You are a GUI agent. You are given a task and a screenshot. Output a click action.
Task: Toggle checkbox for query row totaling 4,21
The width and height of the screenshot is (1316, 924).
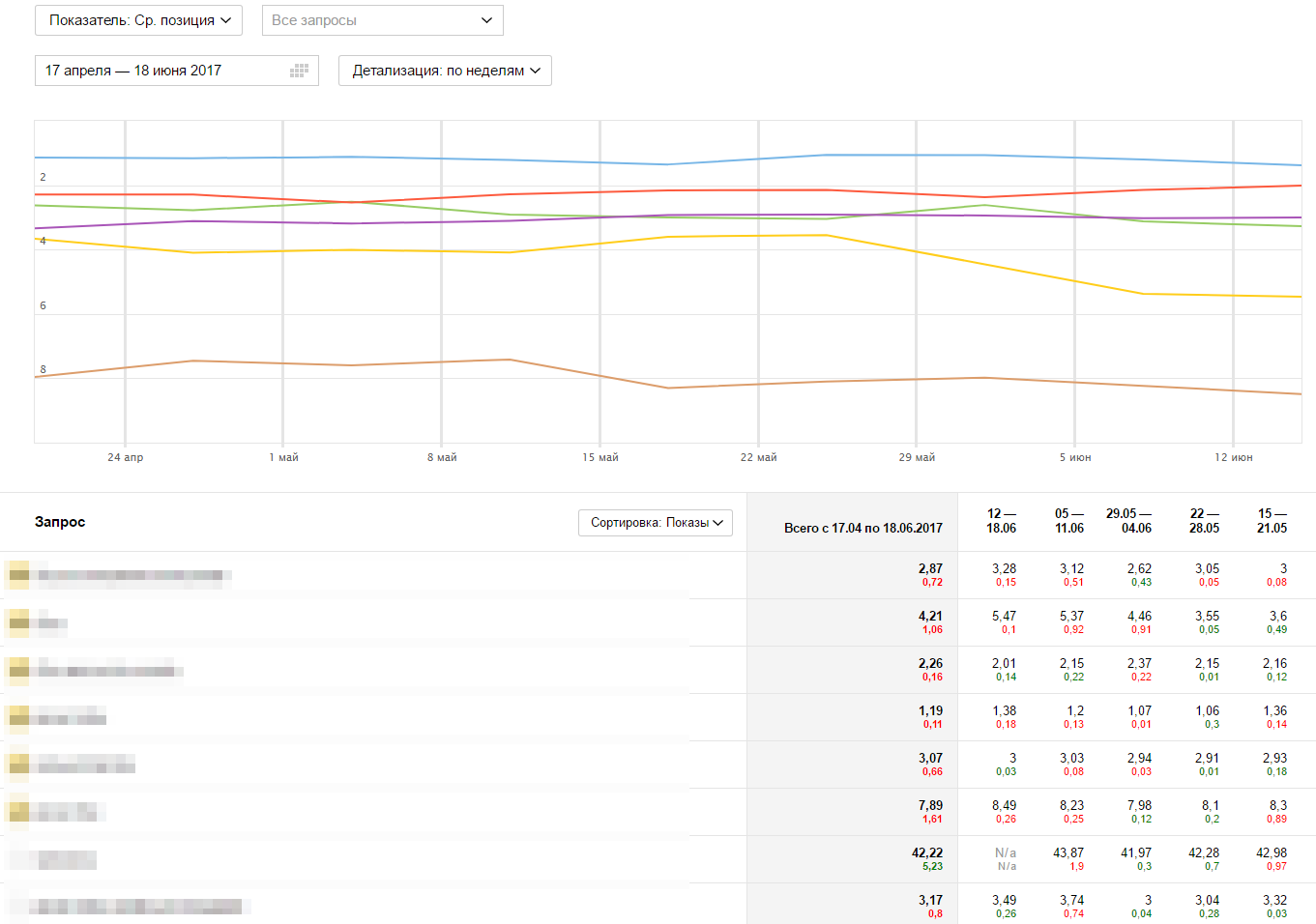(18, 622)
